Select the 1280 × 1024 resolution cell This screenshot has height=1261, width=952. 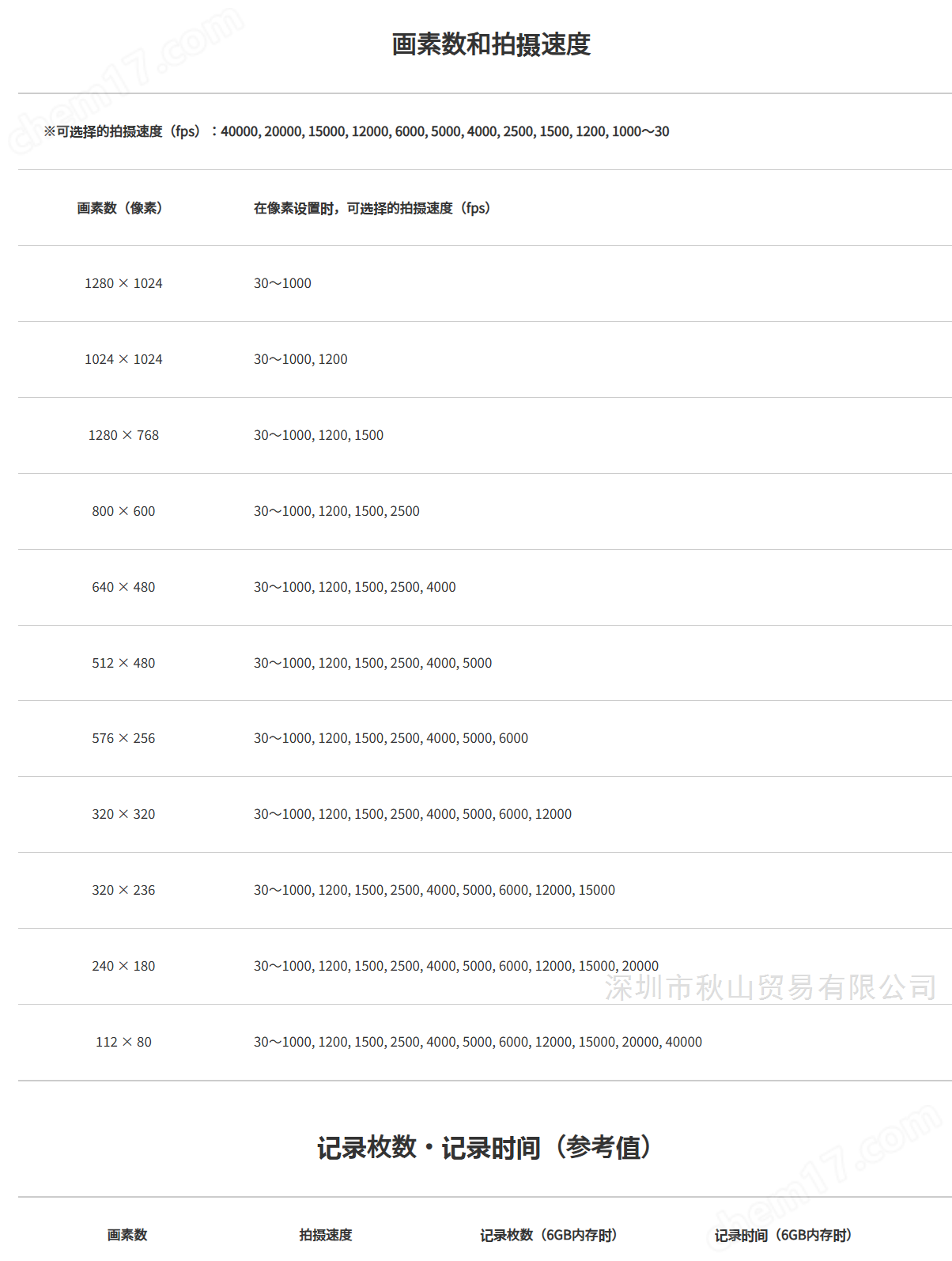pos(123,283)
